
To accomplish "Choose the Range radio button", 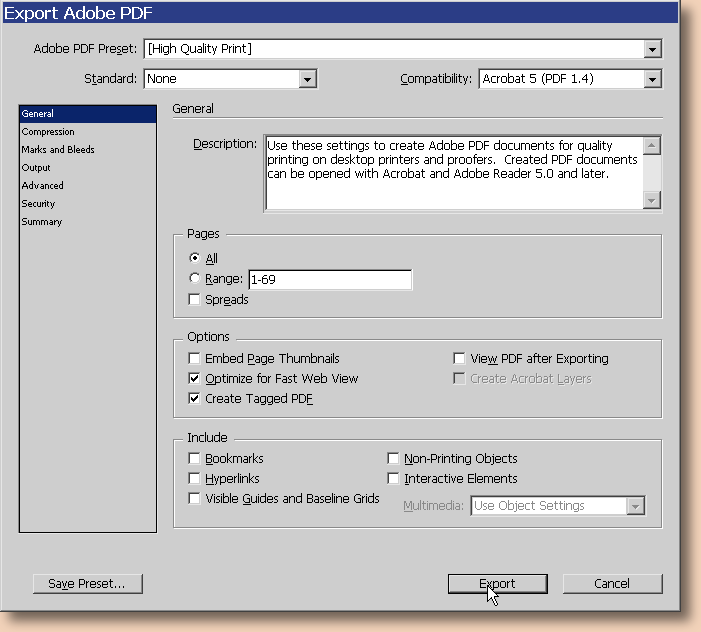I will tap(194, 280).
